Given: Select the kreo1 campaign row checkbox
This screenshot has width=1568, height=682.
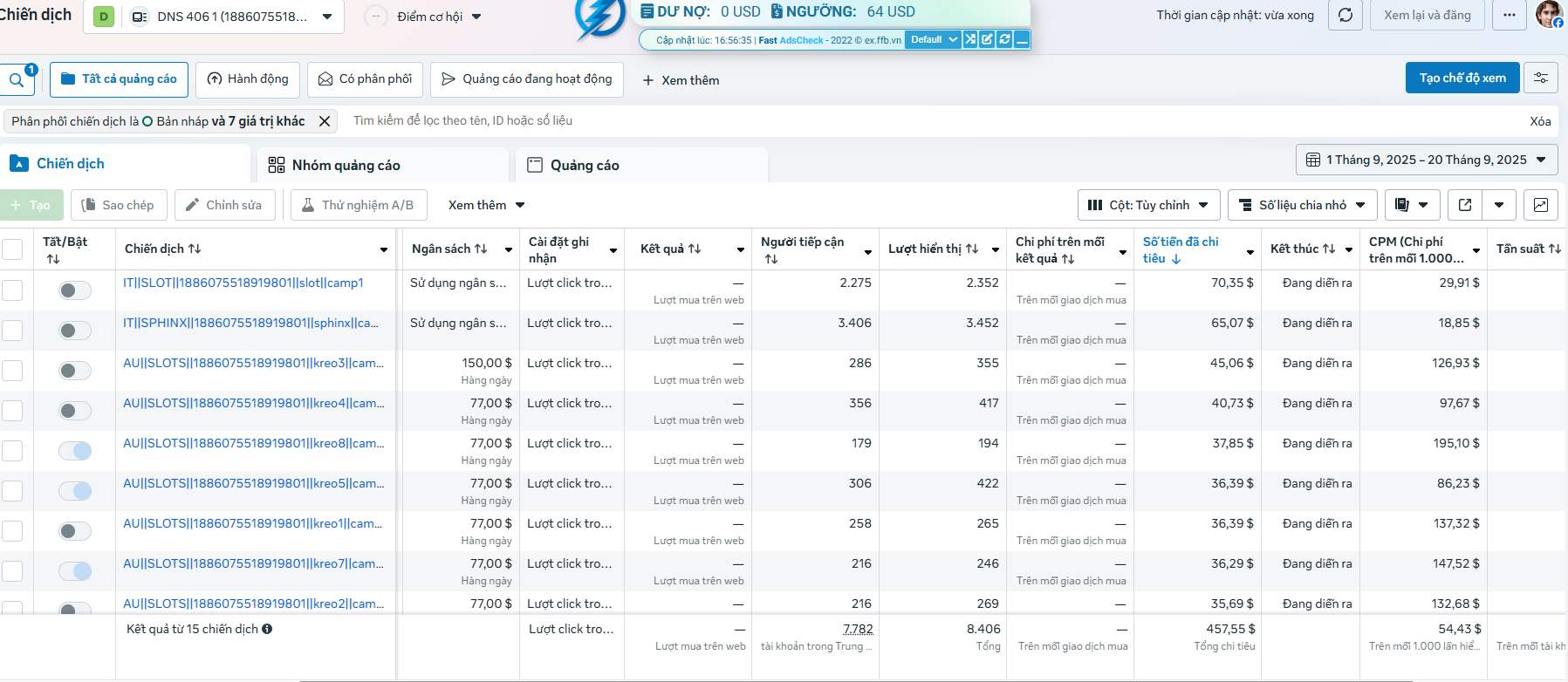Looking at the screenshot, I should pyautogui.click(x=12, y=531).
